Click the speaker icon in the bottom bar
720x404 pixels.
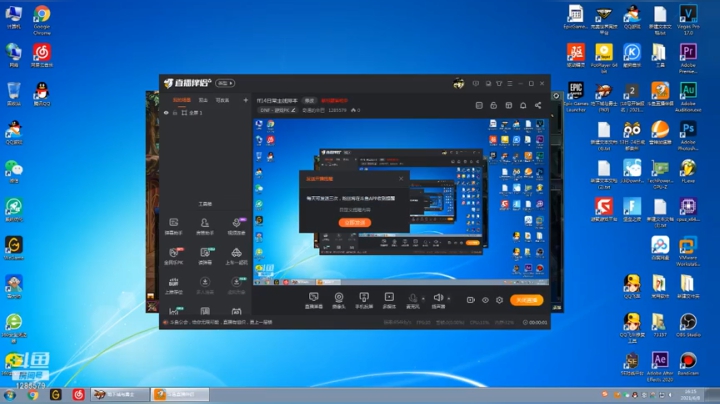[x=438, y=298]
